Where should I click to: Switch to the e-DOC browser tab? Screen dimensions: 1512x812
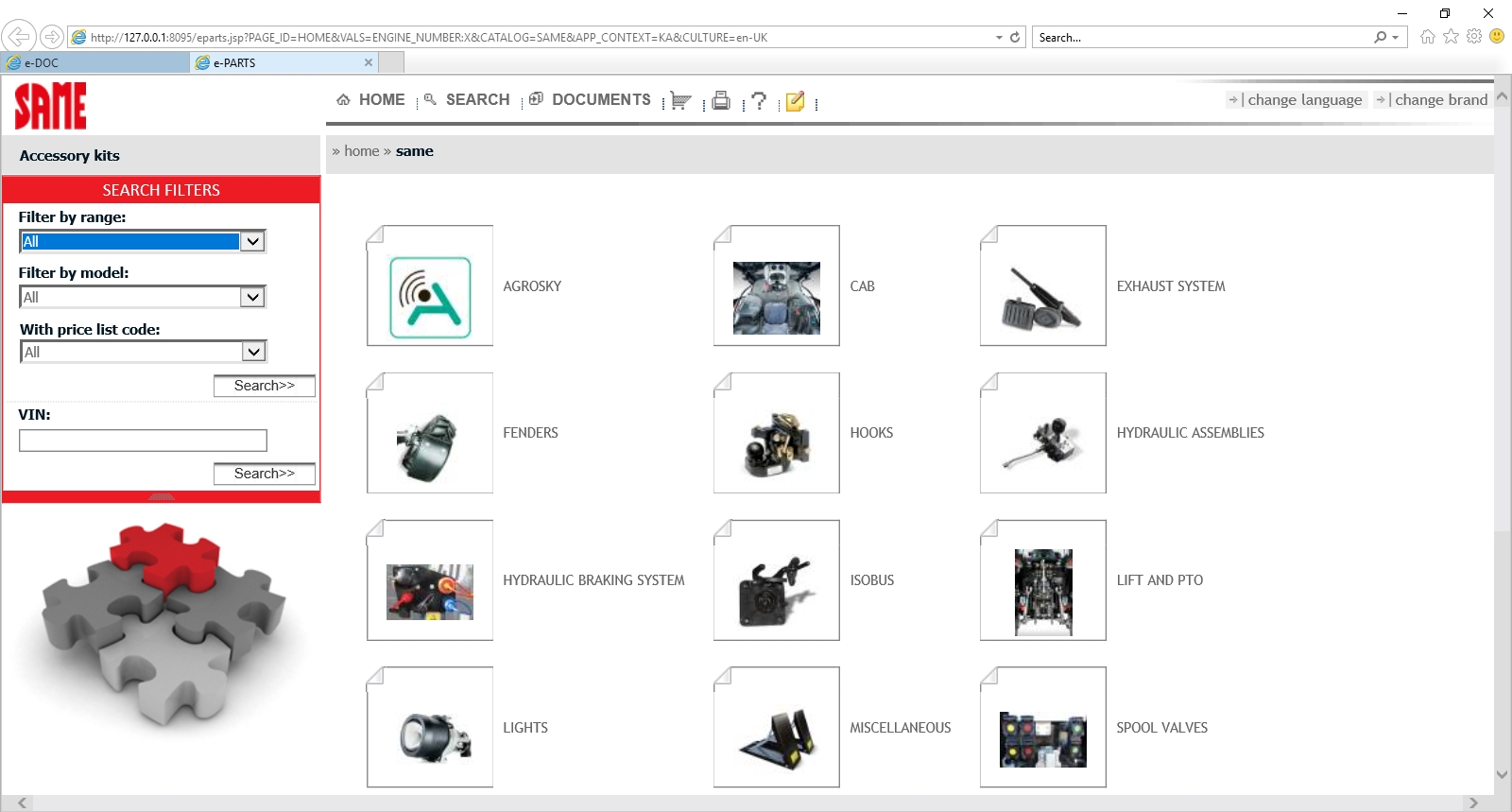[94, 62]
